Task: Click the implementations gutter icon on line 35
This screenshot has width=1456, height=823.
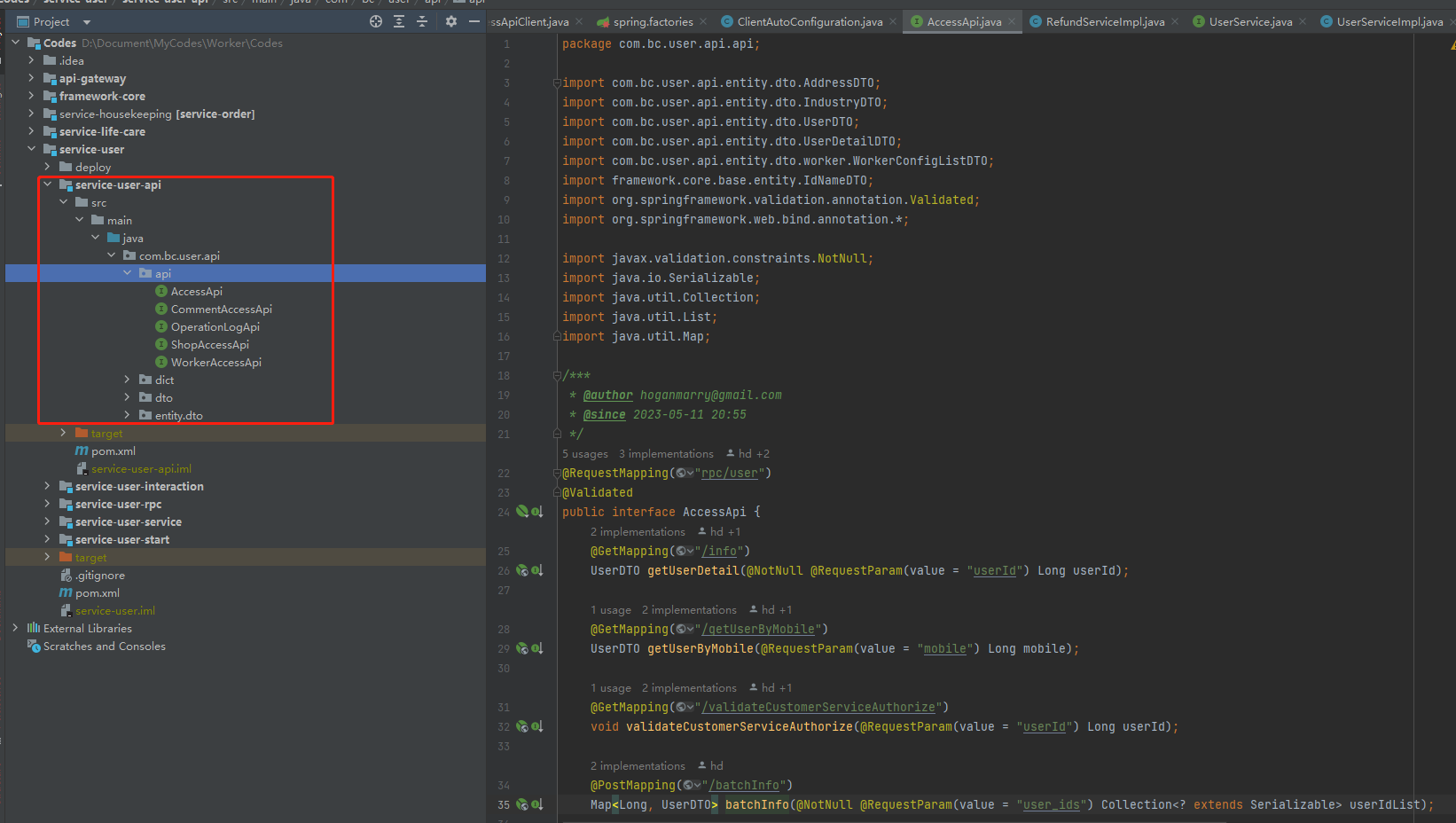Action: point(536,804)
